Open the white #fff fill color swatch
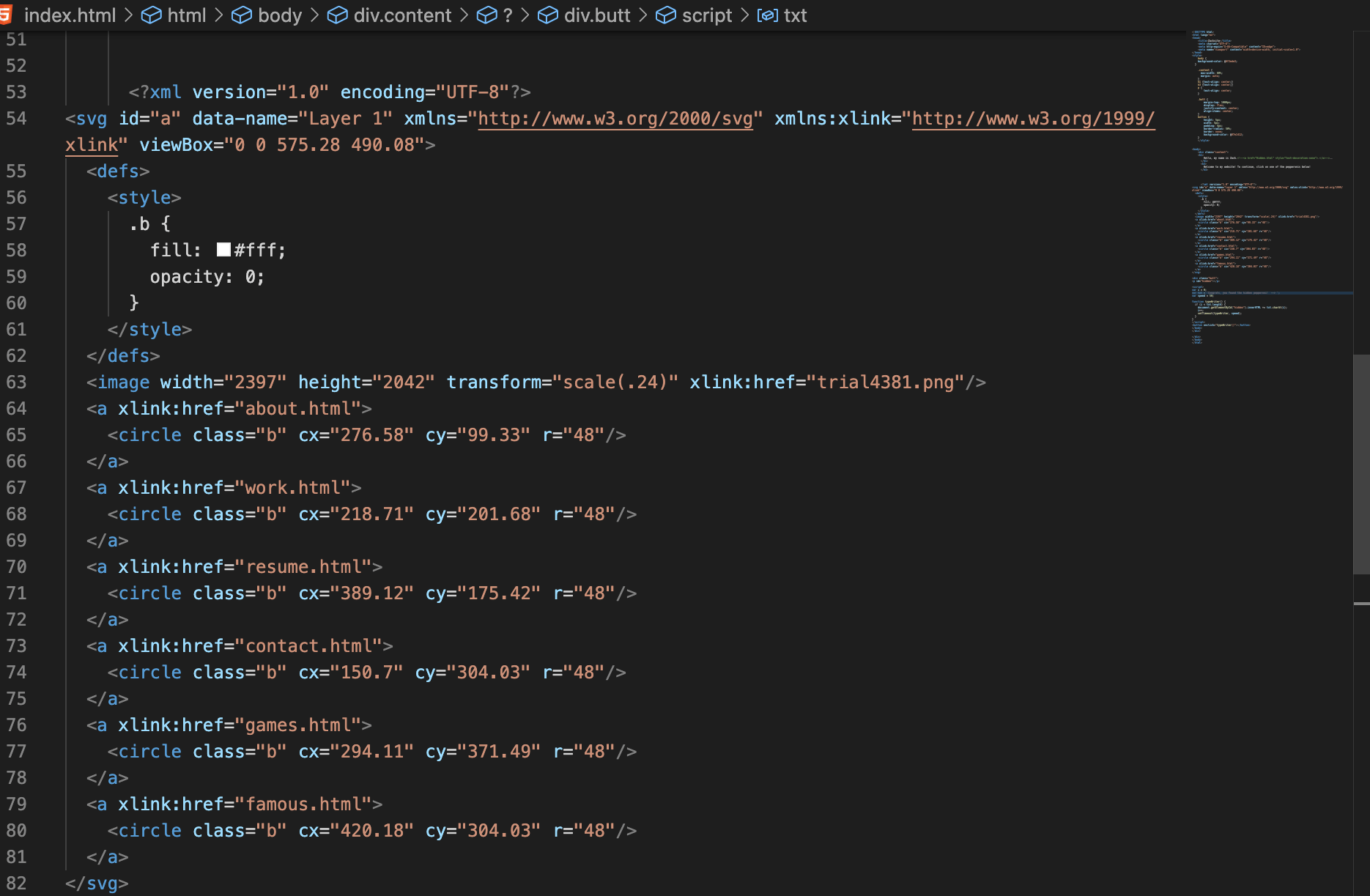Screen dimensions: 1370x896 pos(224,250)
